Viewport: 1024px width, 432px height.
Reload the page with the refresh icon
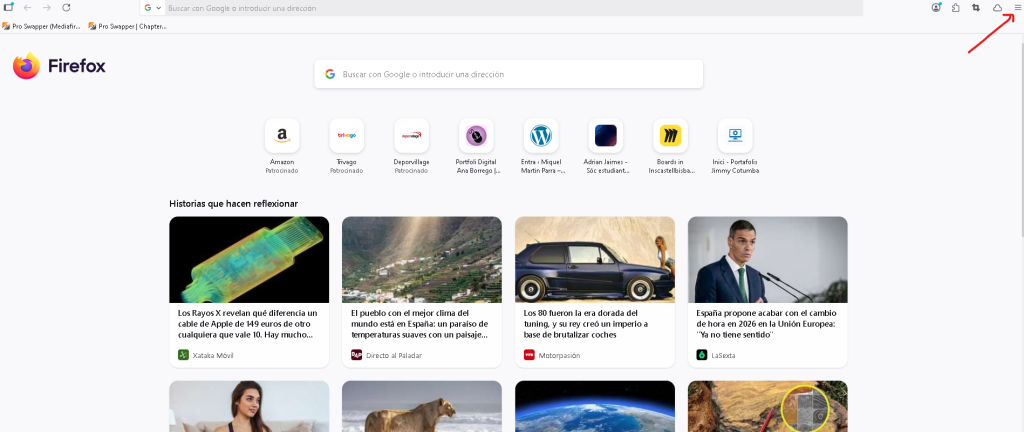[x=66, y=7]
